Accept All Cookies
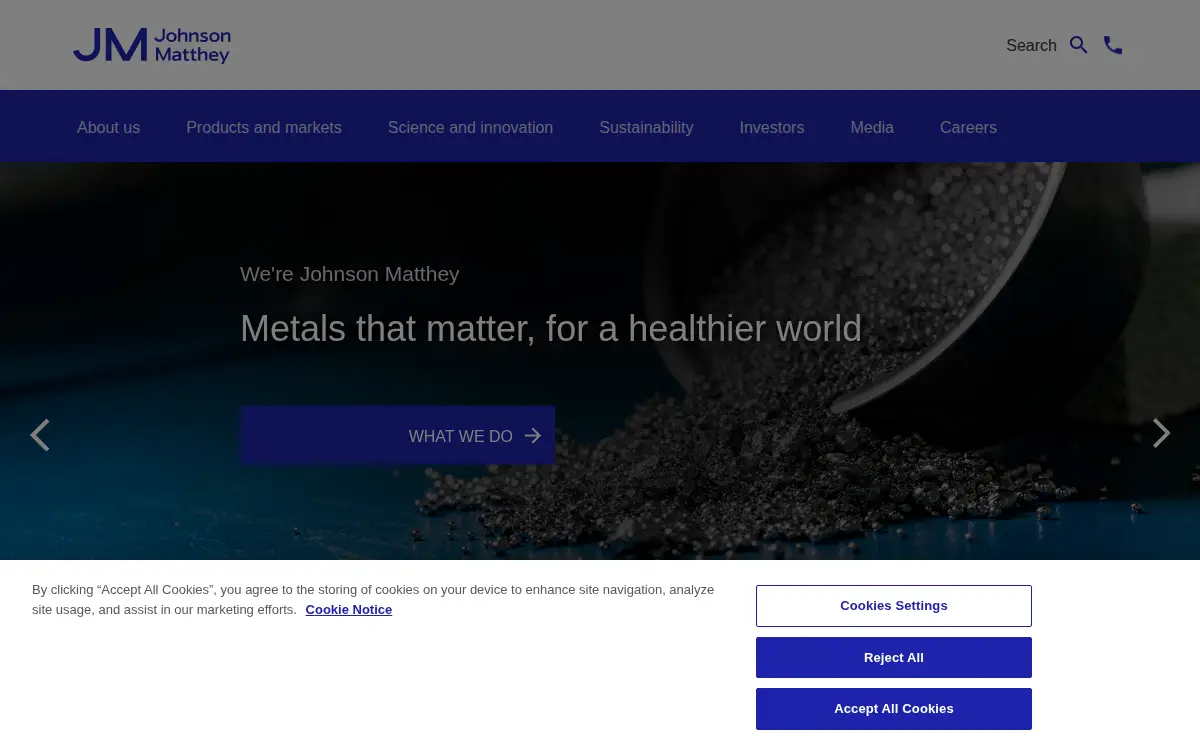This screenshot has width=1200, height=750. [894, 709]
